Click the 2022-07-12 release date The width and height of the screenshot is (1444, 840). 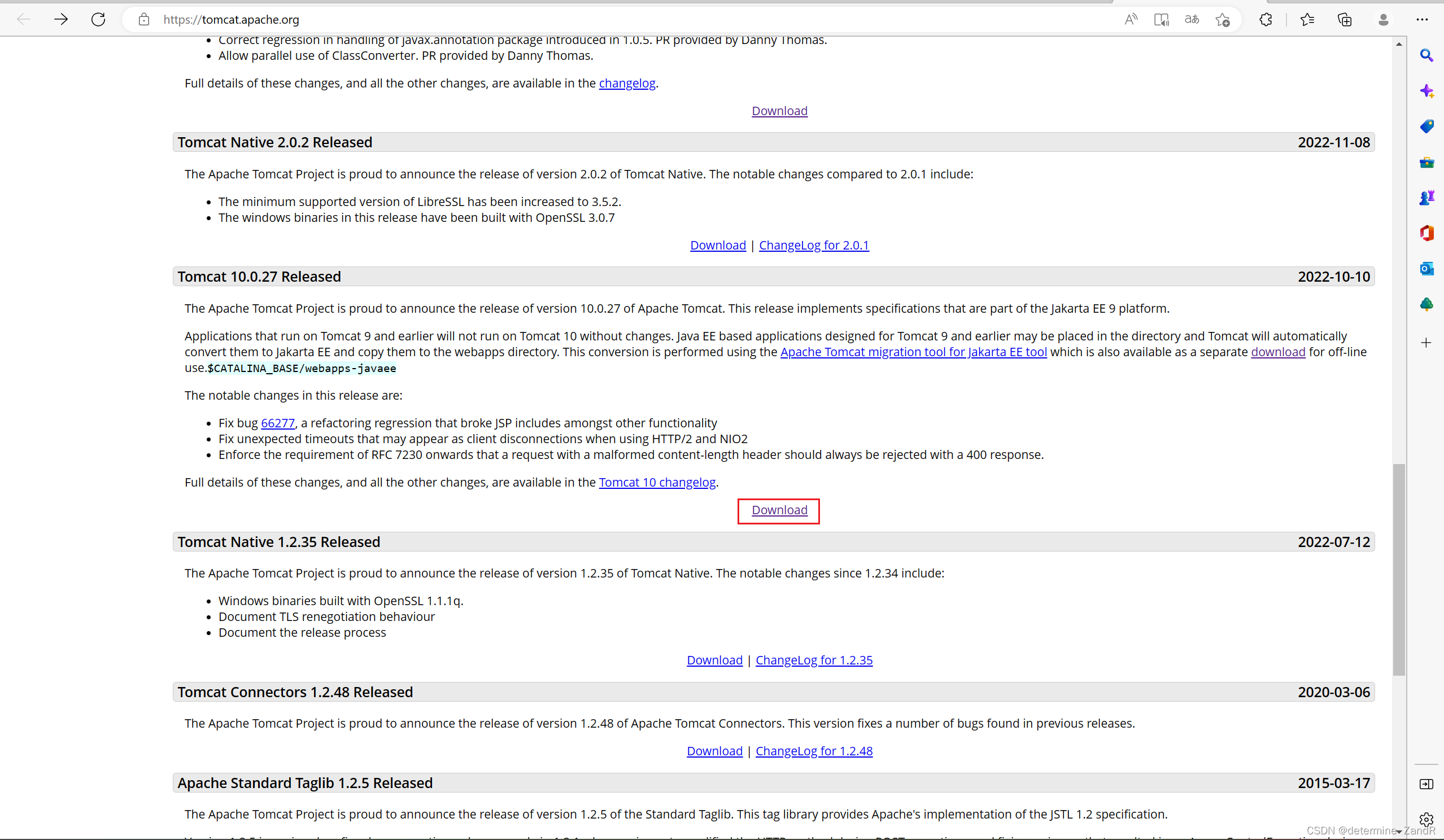1333,542
